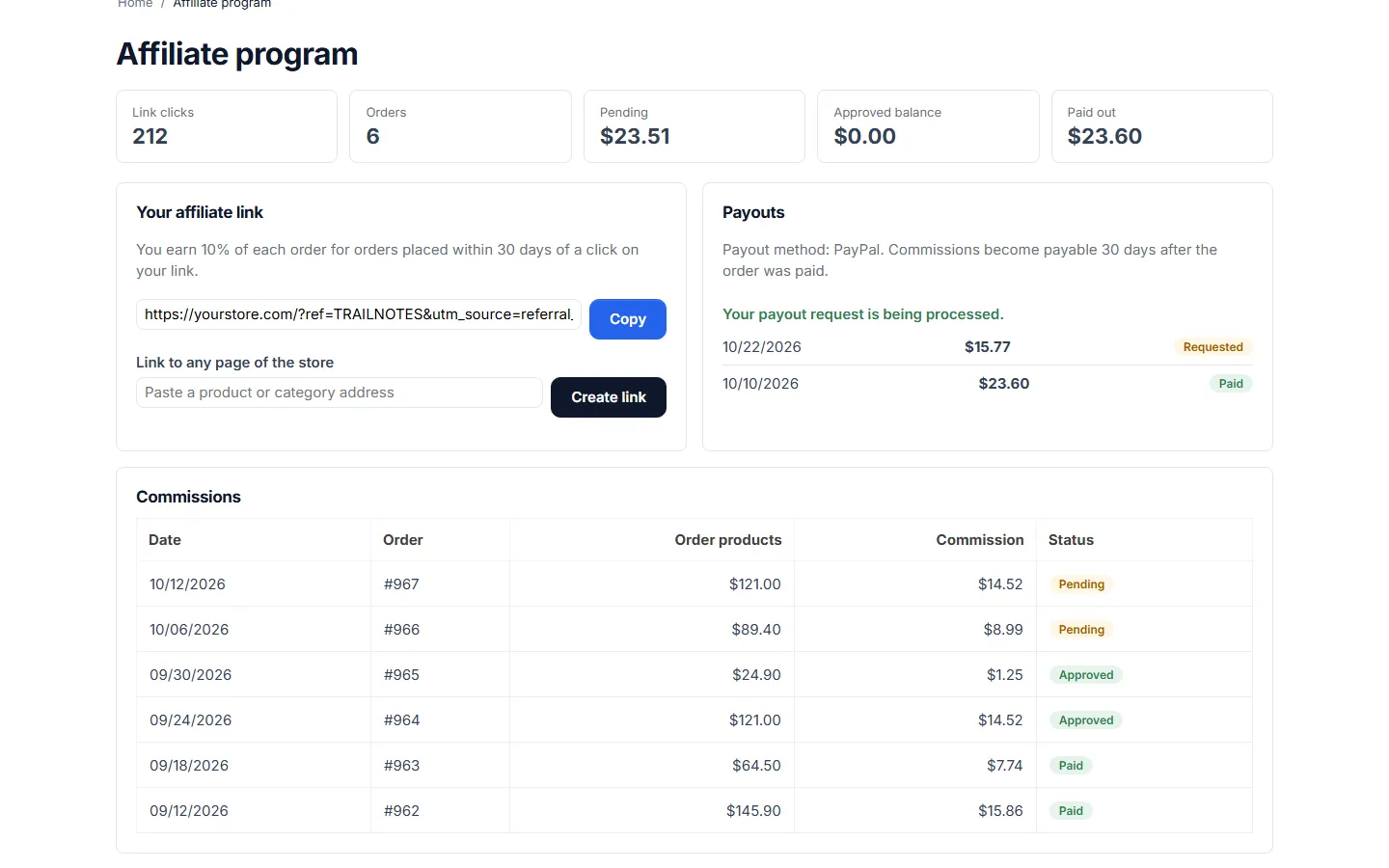Click Paid status for order #962
The height and width of the screenshot is (868, 1389).
(1071, 811)
